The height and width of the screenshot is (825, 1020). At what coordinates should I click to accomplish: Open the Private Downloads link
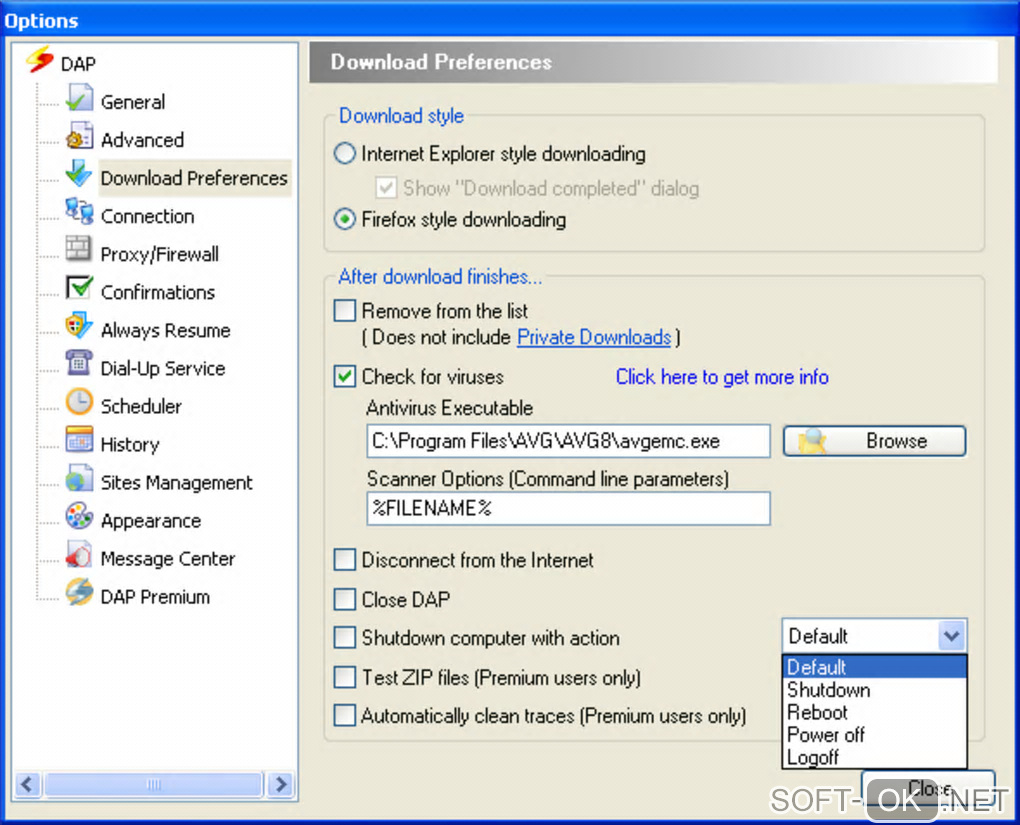(594, 337)
